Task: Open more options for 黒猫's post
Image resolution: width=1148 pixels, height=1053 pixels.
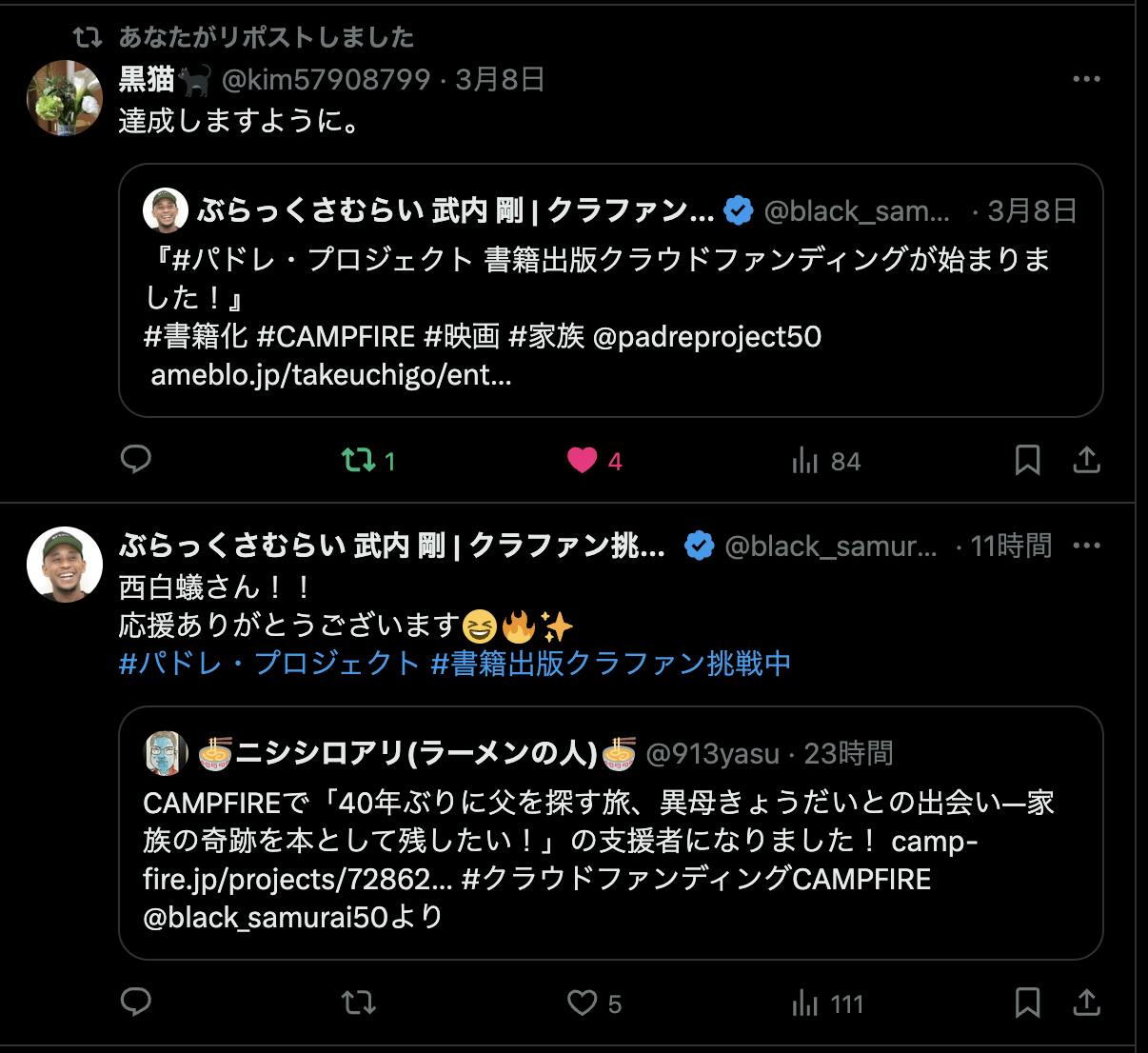Action: [x=1086, y=79]
